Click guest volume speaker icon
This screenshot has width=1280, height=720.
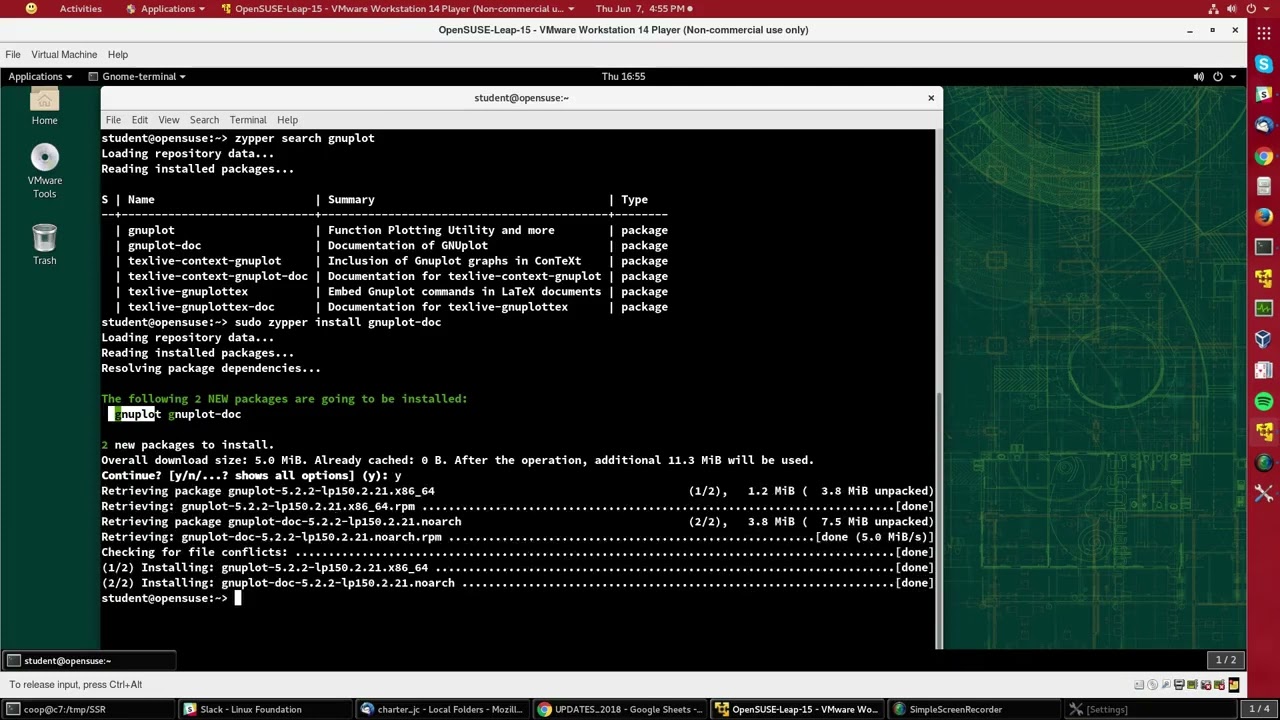point(1198,76)
